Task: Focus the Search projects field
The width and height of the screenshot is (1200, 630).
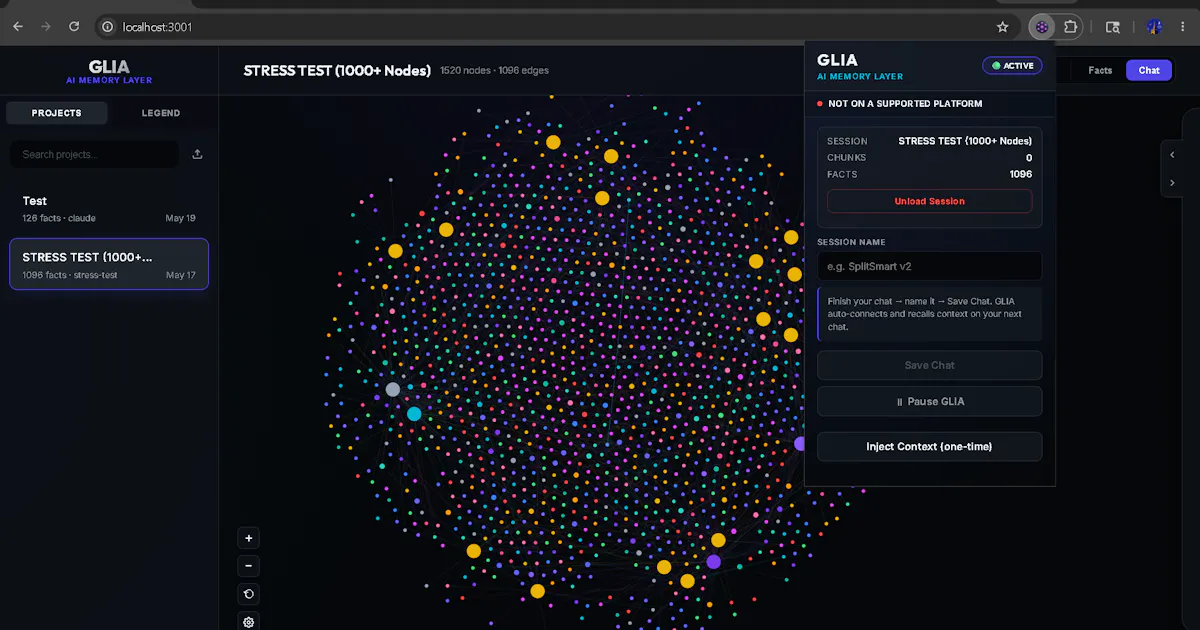Action: pyautogui.click(x=94, y=154)
